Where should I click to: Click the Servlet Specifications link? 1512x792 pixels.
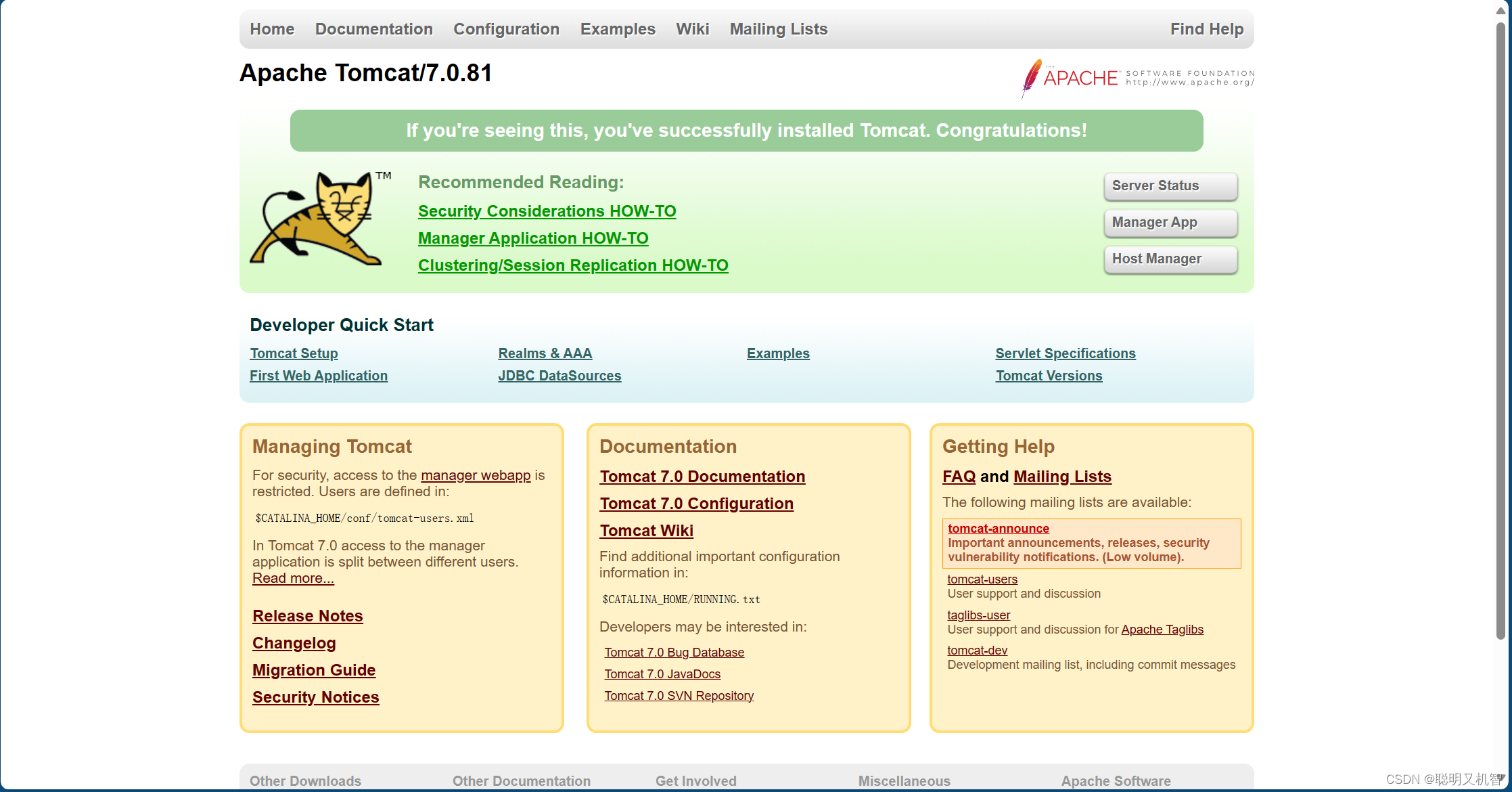point(1065,353)
